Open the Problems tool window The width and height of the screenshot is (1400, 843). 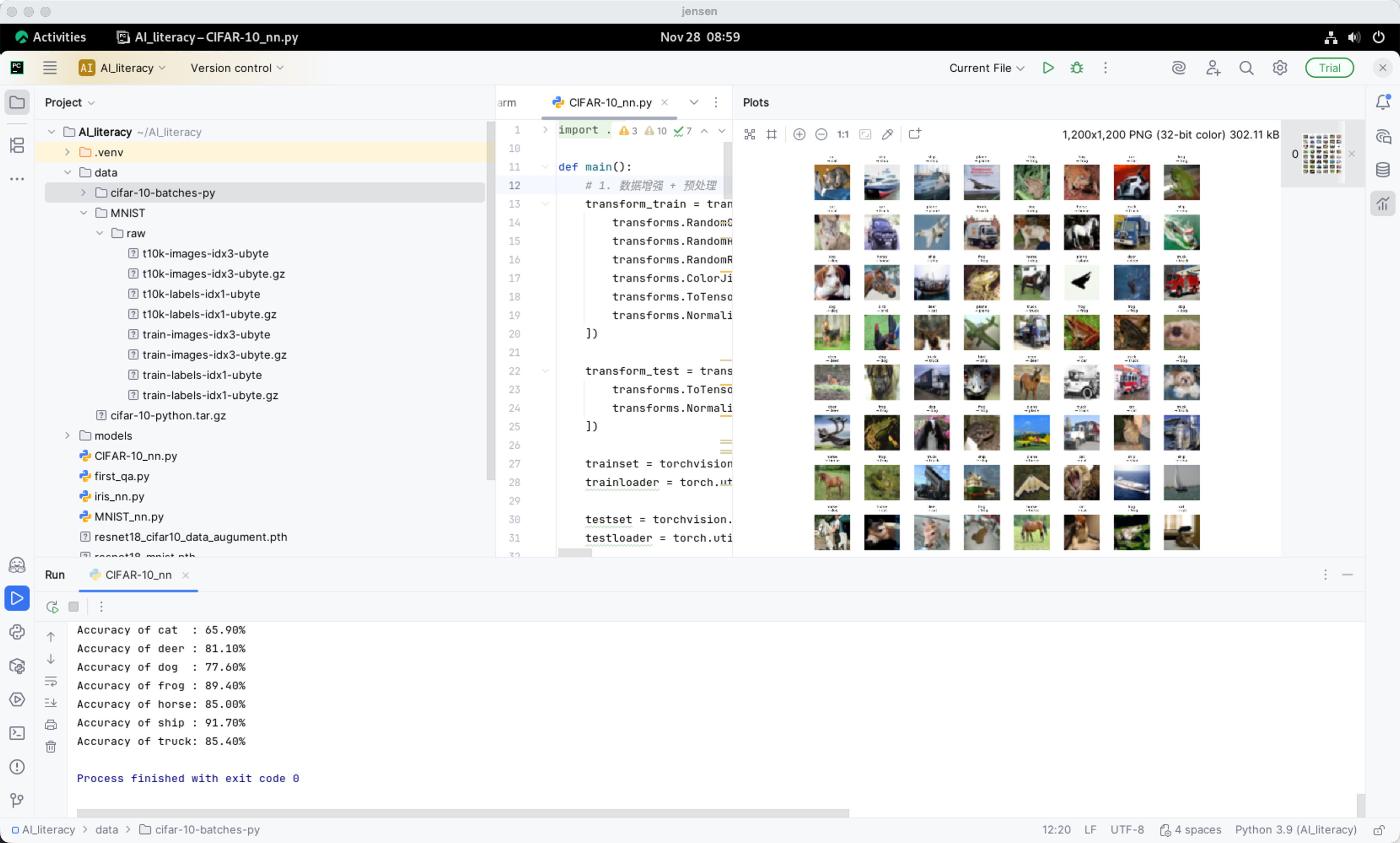pos(17,767)
